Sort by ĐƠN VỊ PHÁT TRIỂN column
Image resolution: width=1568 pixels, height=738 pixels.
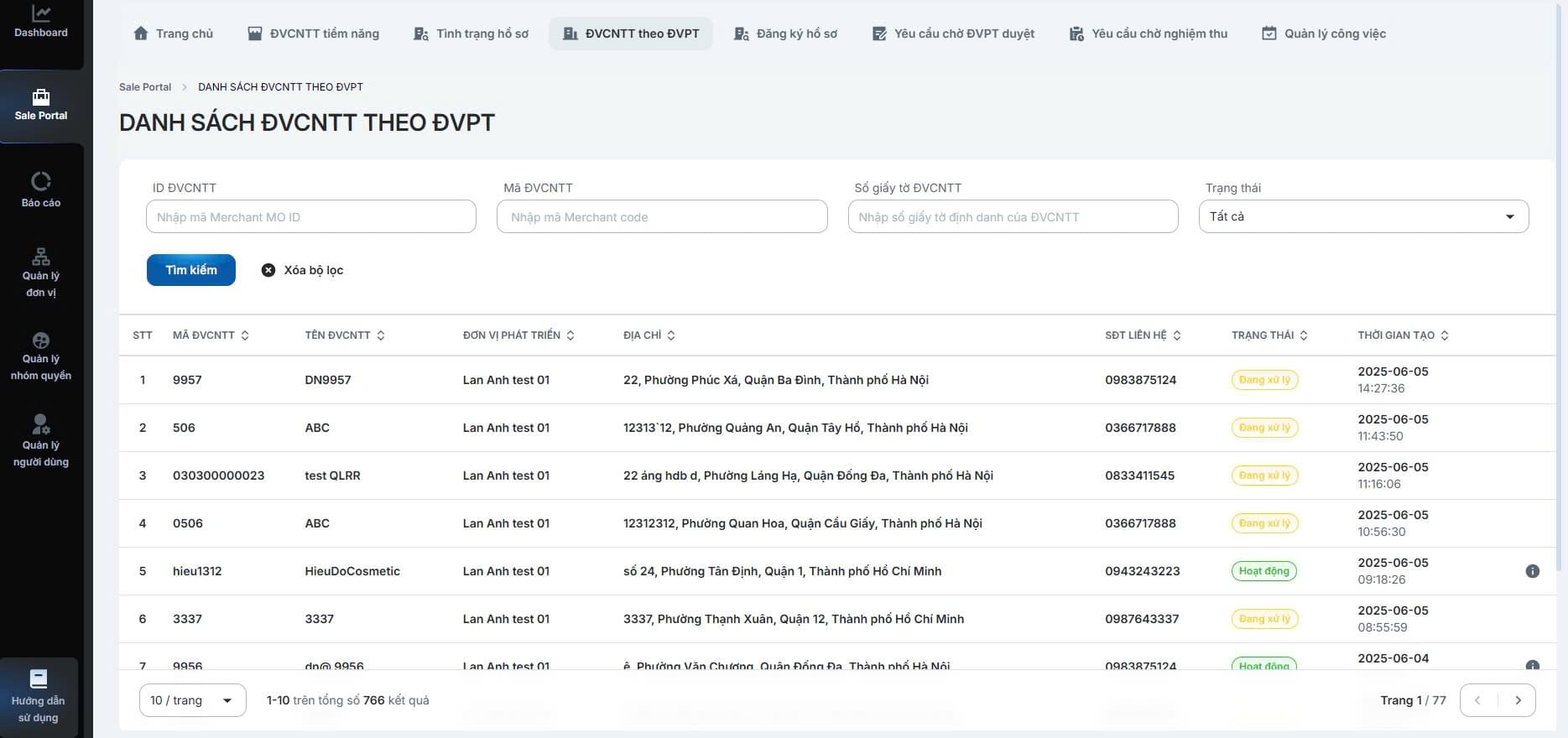[570, 335]
